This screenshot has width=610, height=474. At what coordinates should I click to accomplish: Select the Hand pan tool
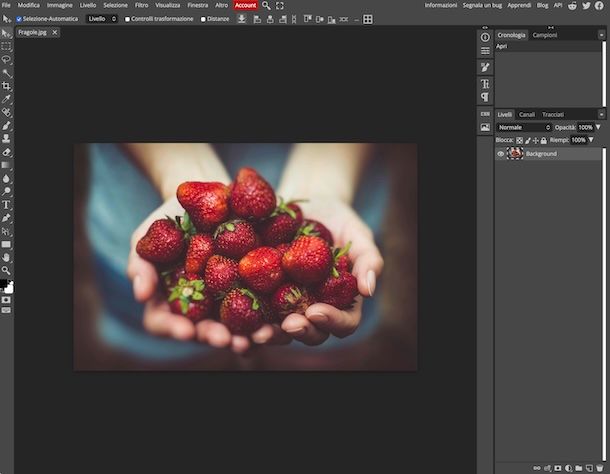[6, 257]
